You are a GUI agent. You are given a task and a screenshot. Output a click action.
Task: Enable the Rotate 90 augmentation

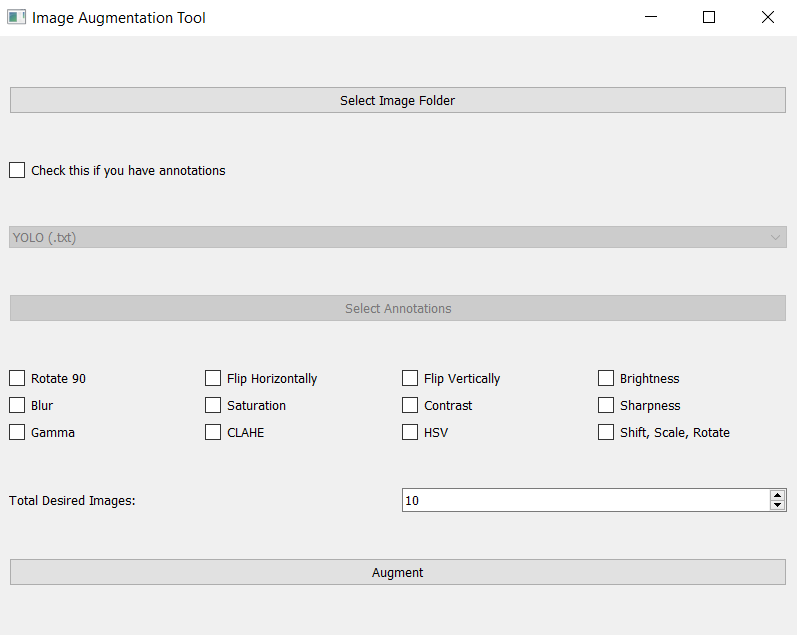(17, 378)
